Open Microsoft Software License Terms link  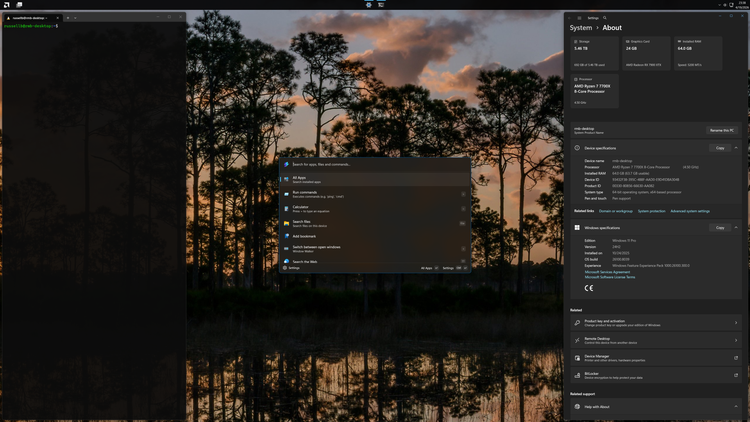pos(610,277)
